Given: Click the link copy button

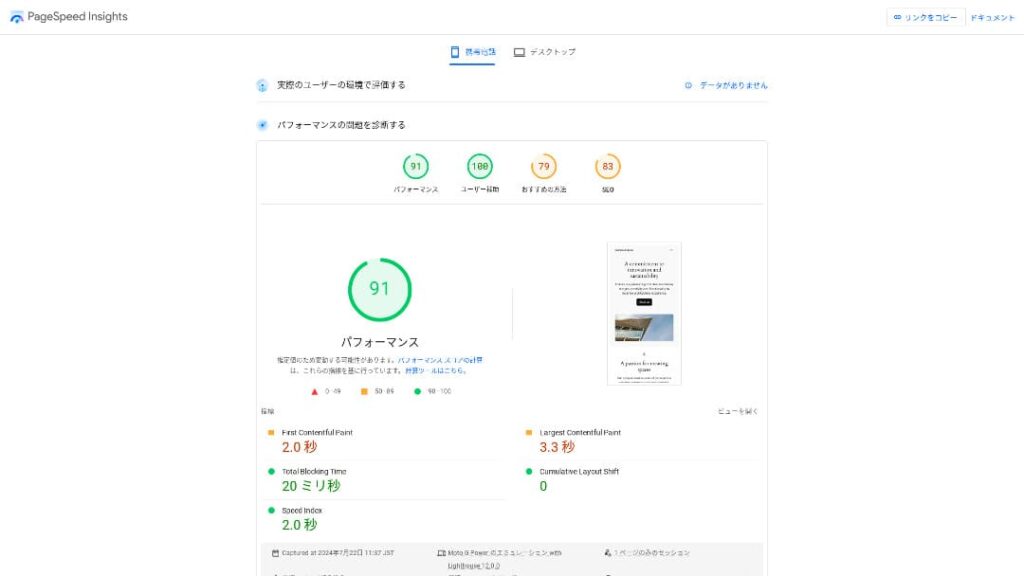Looking at the screenshot, I should click(x=925, y=18).
